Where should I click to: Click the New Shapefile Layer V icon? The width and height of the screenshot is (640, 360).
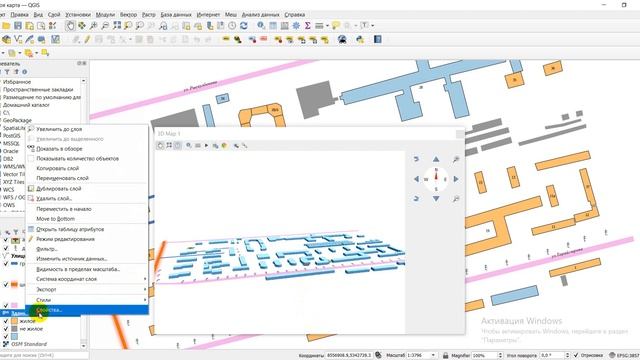(x=18, y=40)
